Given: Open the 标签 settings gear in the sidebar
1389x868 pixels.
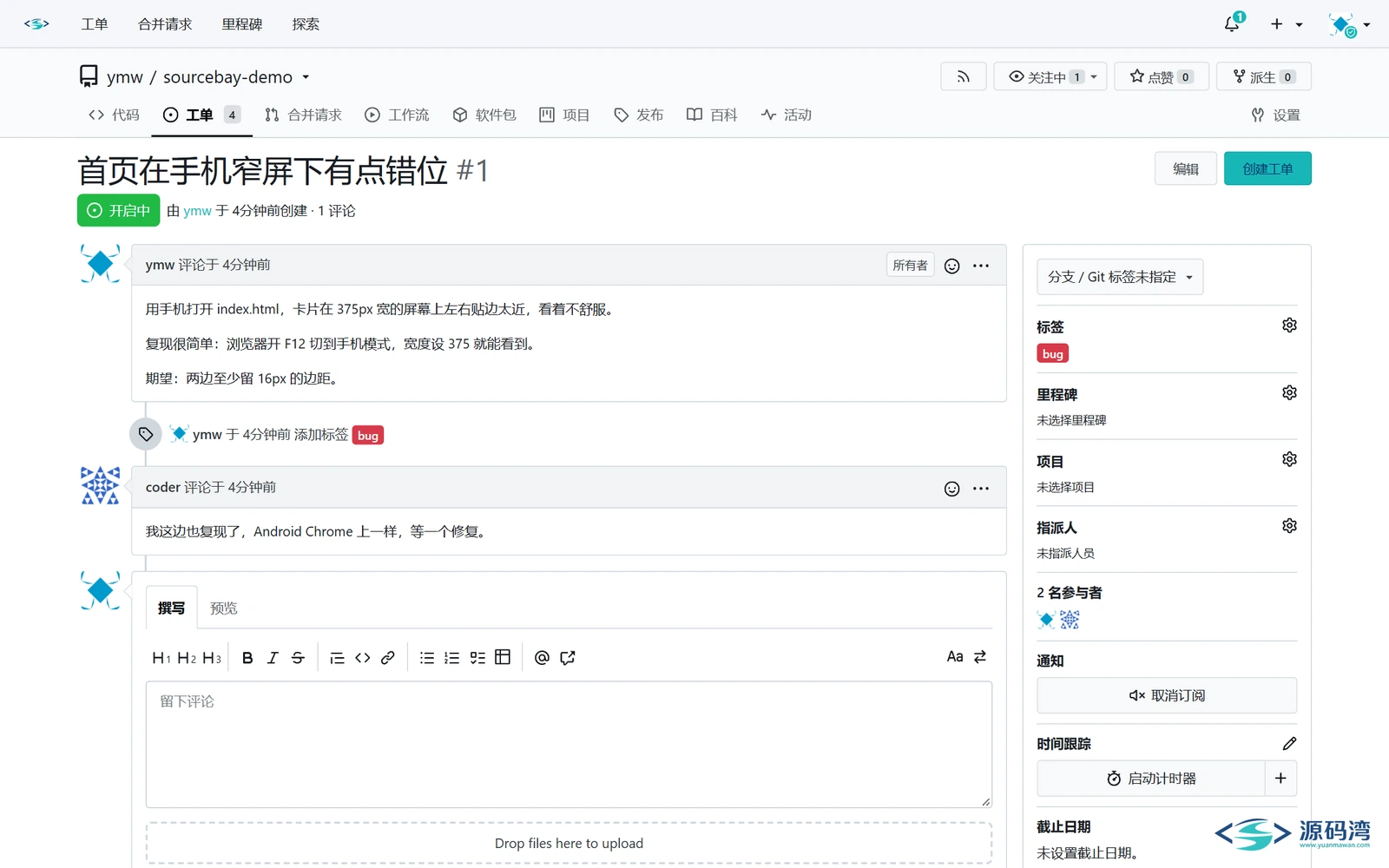Looking at the screenshot, I should (x=1290, y=325).
